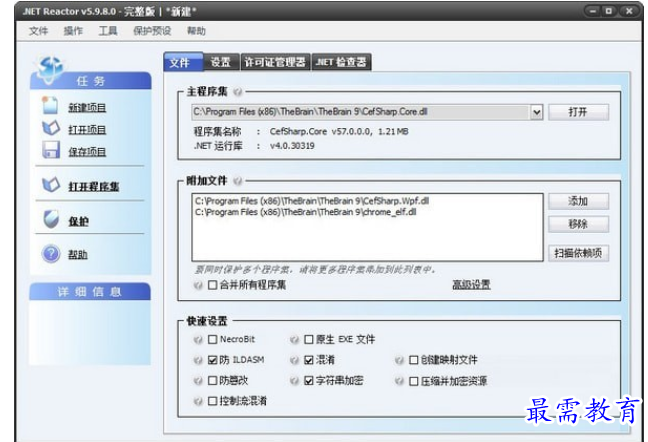Image resolution: width=648 pixels, height=442 pixels.
Task: Open the 高级设置 link
Action: (472, 285)
